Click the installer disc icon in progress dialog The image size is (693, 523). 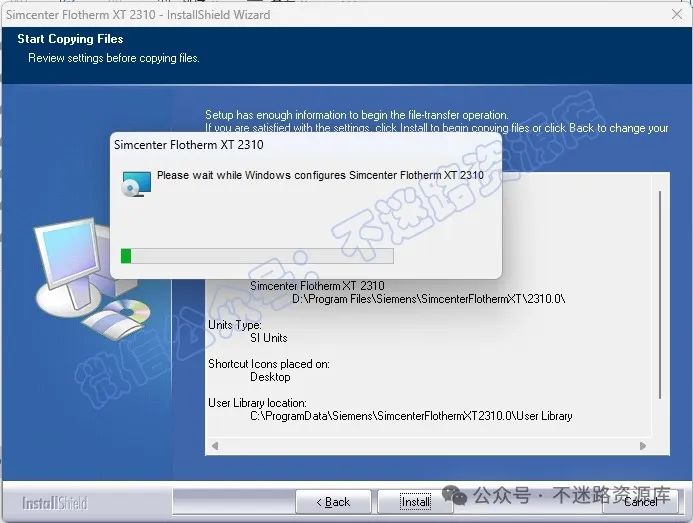pyautogui.click(x=136, y=184)
